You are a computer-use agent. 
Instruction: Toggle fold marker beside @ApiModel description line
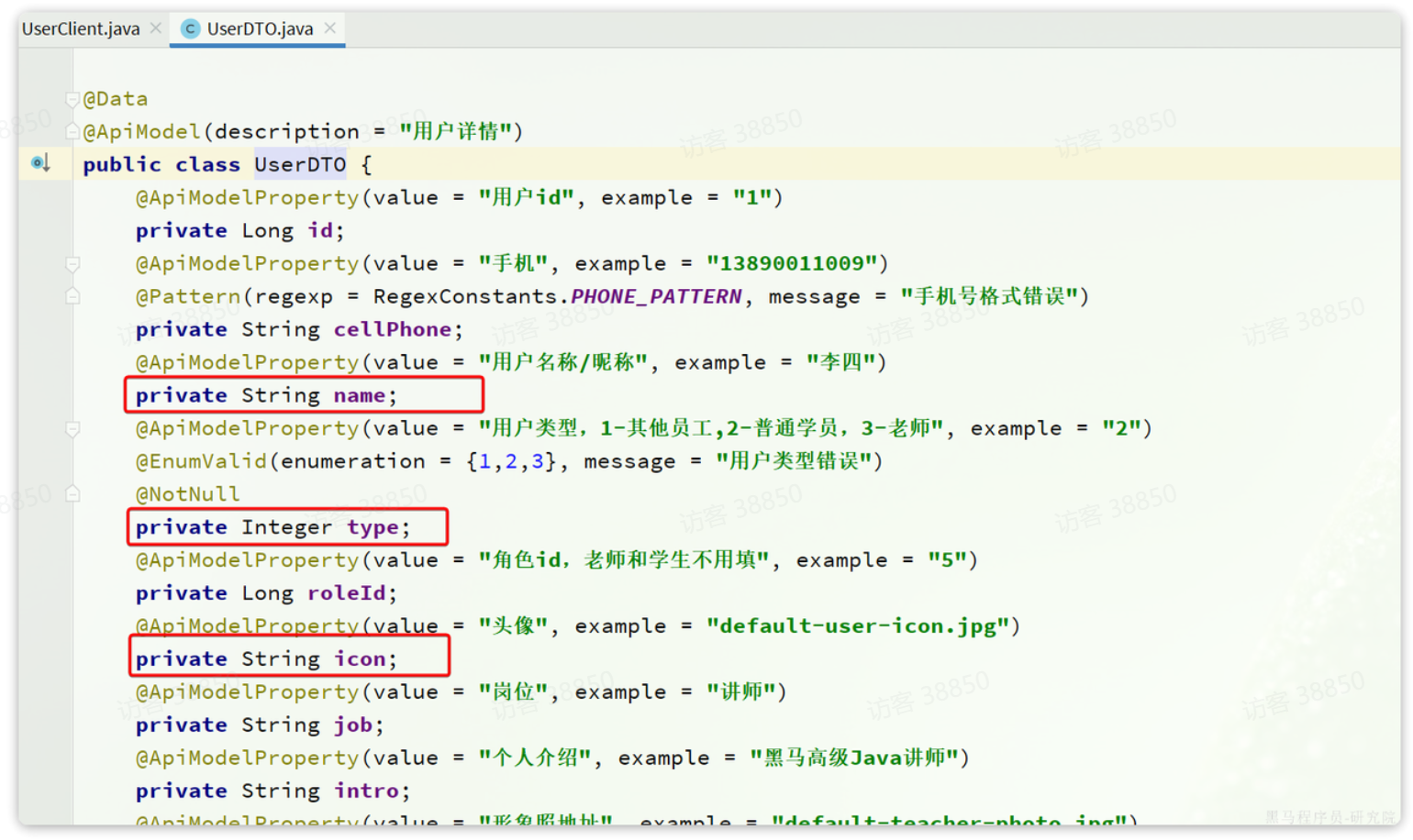point(72,132)
